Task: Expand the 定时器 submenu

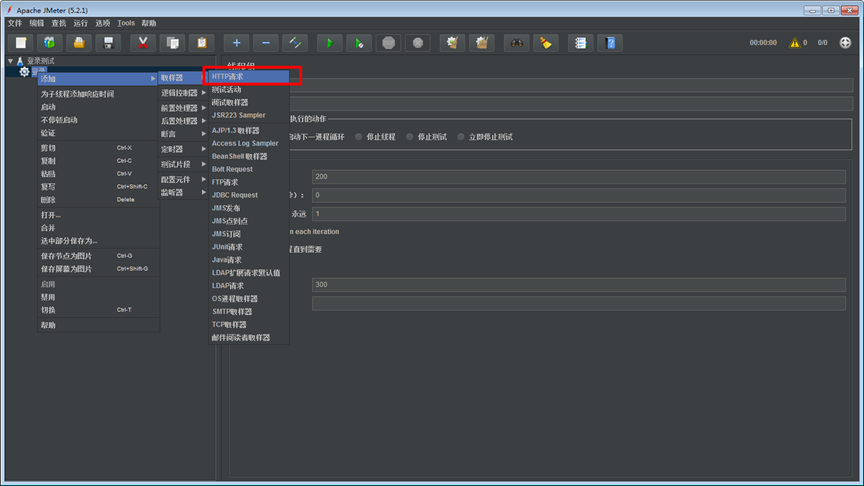Action: point(183,149)
